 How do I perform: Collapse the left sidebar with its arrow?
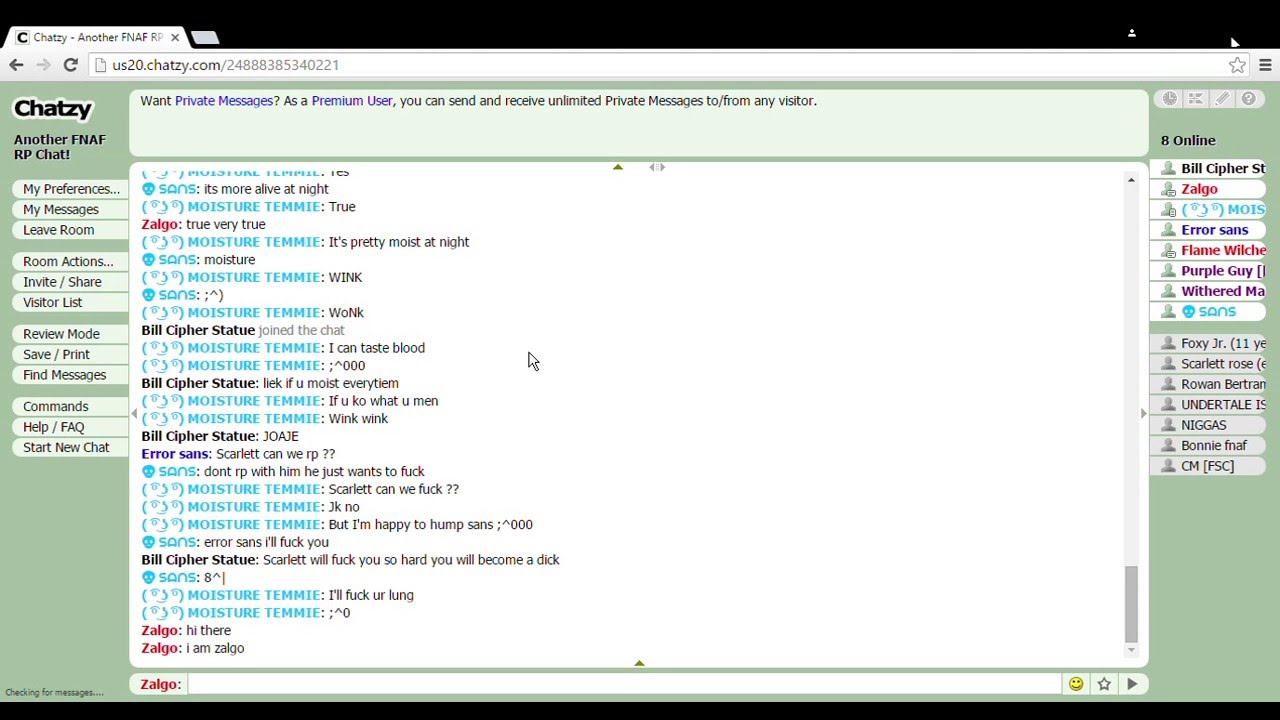[134, 413]
